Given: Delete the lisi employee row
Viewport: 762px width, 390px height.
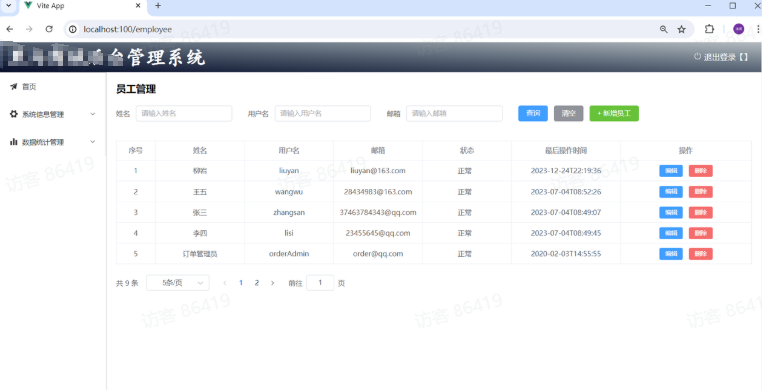Looking at the screenshot, I should [701, 233].
